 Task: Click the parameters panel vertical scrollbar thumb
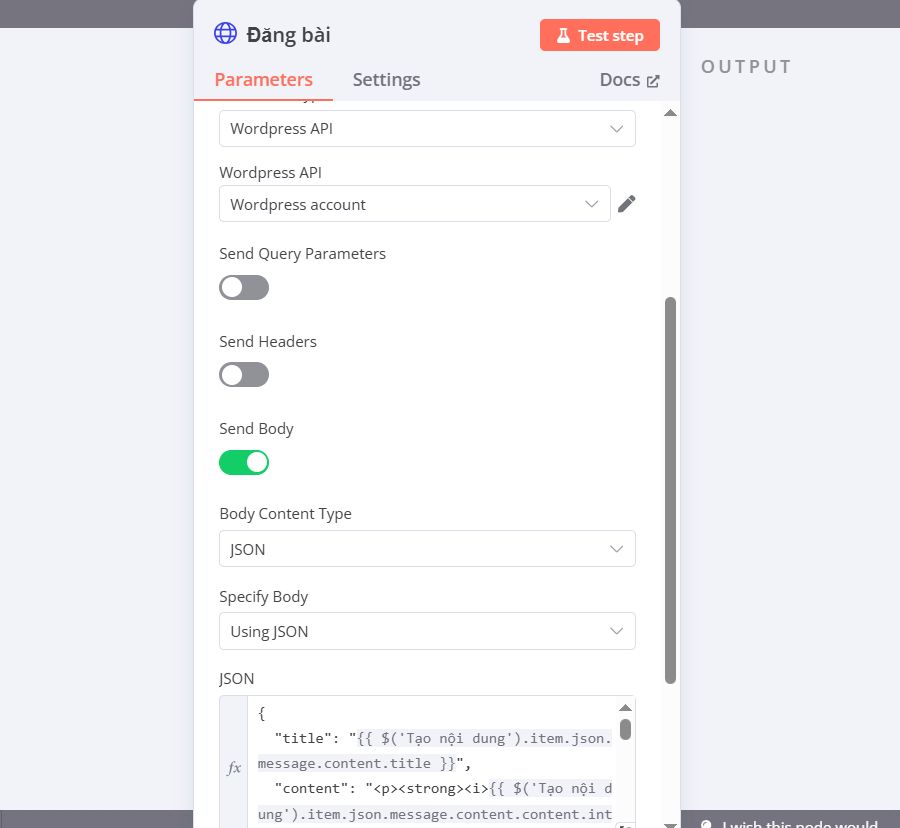point(670,491)
